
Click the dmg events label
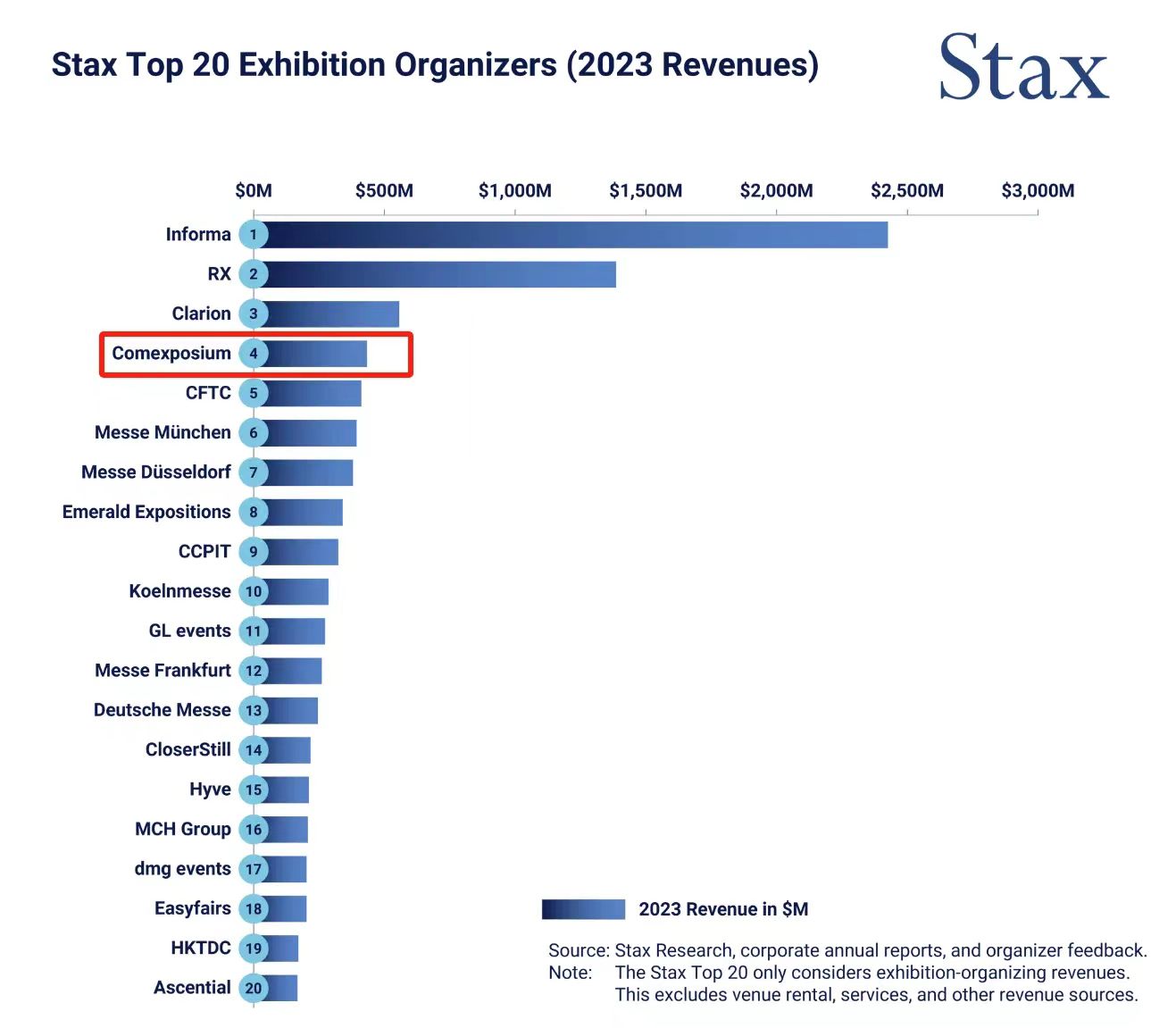click(182, 869)
